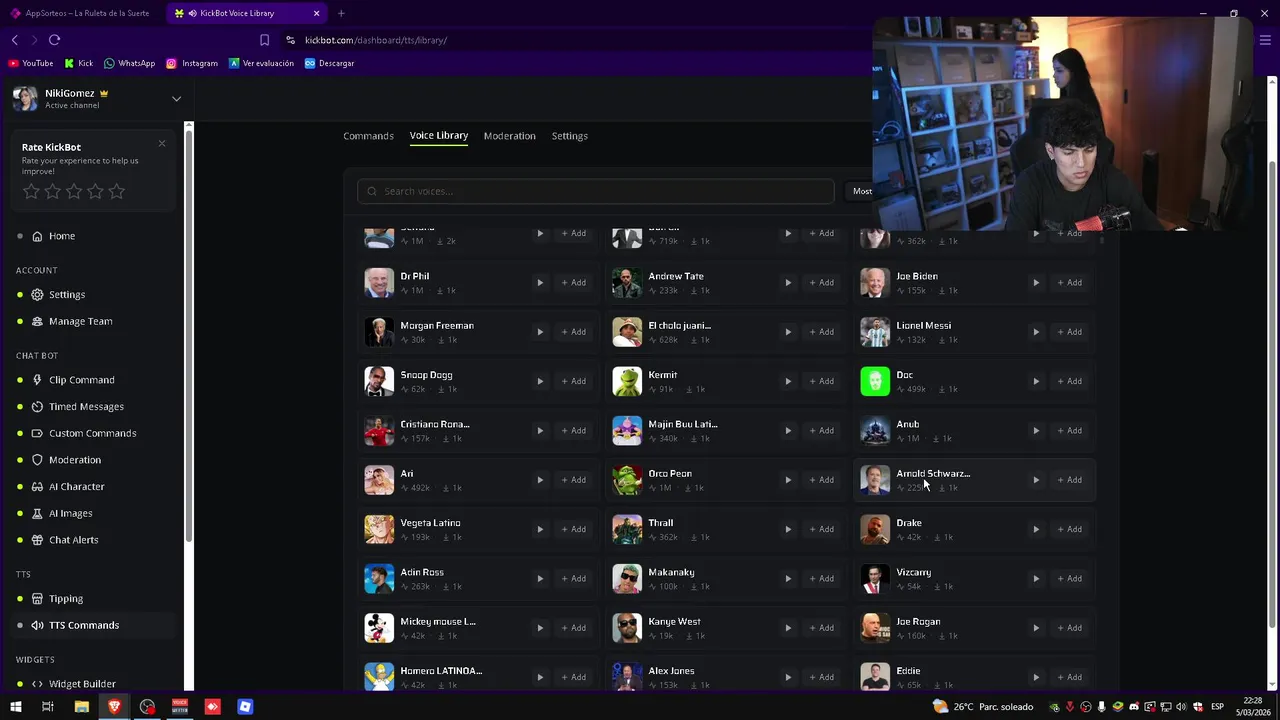Open AI Character page
Viewport: 1280px width, 720px height.
[76, 487]
